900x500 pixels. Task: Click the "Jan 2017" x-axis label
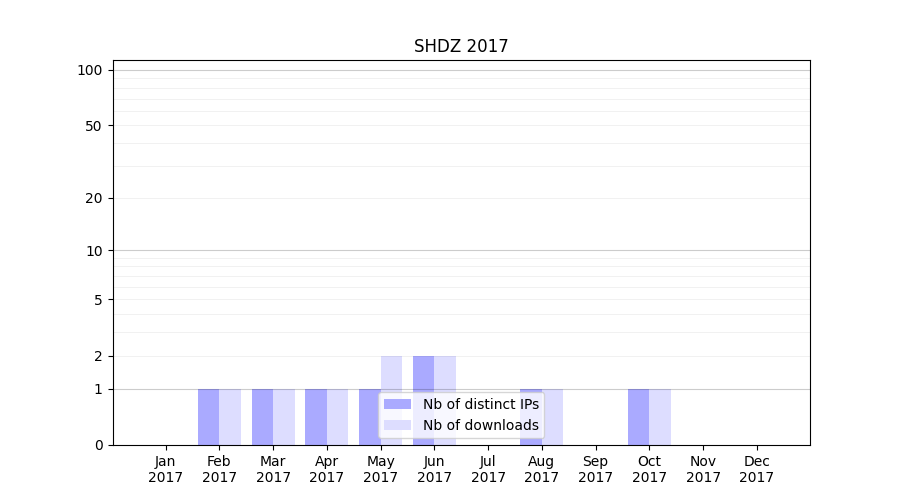point(166,469)
